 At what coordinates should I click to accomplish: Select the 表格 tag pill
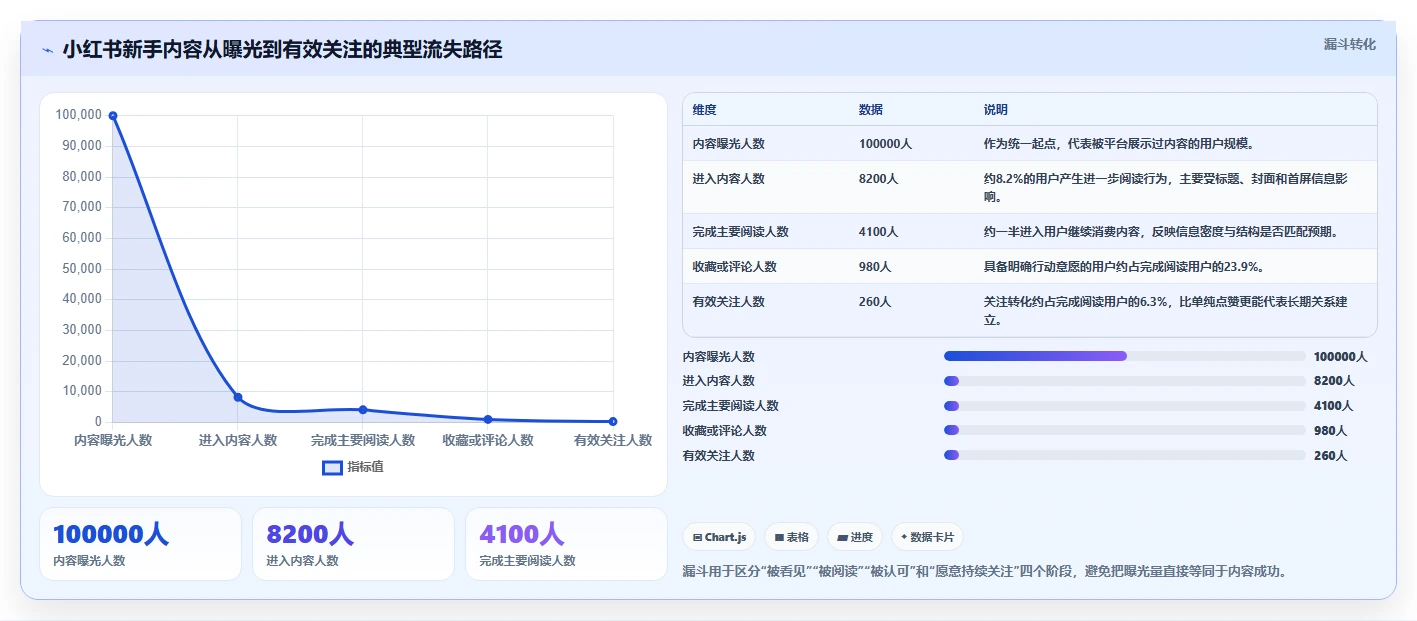pyautogui.click(x=791, y=537)
